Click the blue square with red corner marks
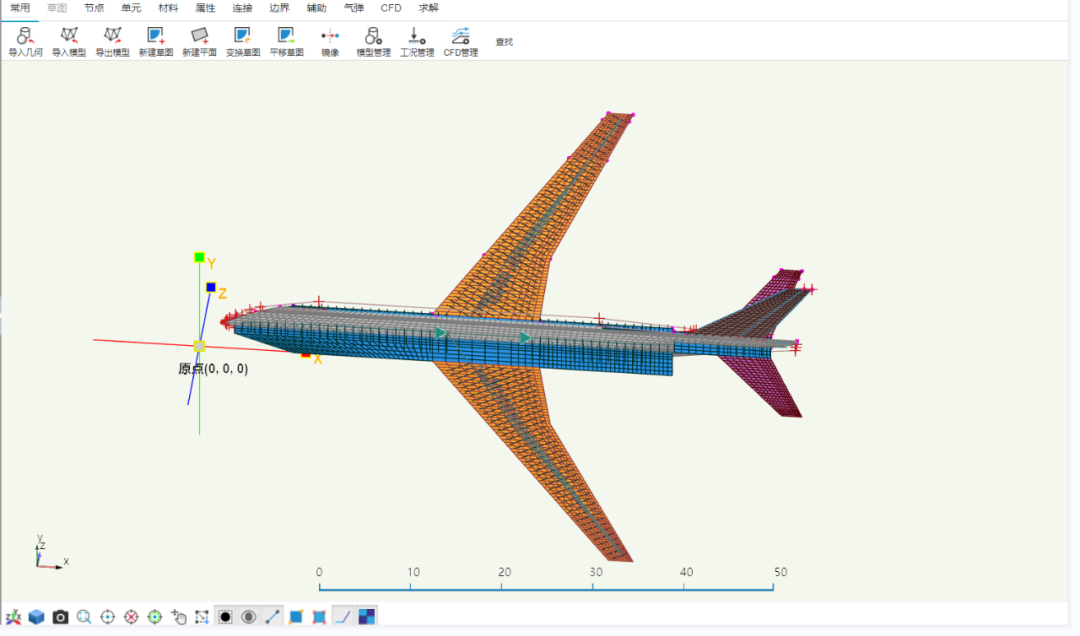The width and height of the screenshot is (1080, 636). tap(319, 617)
